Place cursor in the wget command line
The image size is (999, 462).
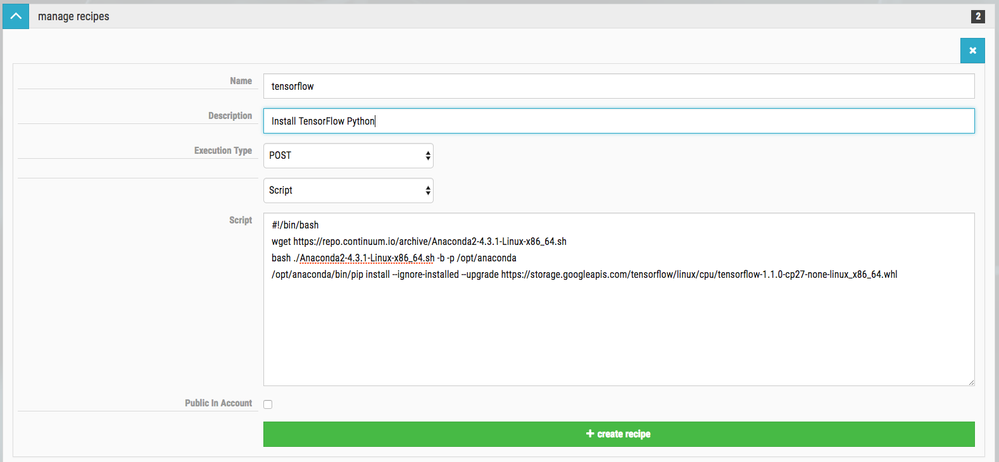pyautogui.click(x=420, y=242)
